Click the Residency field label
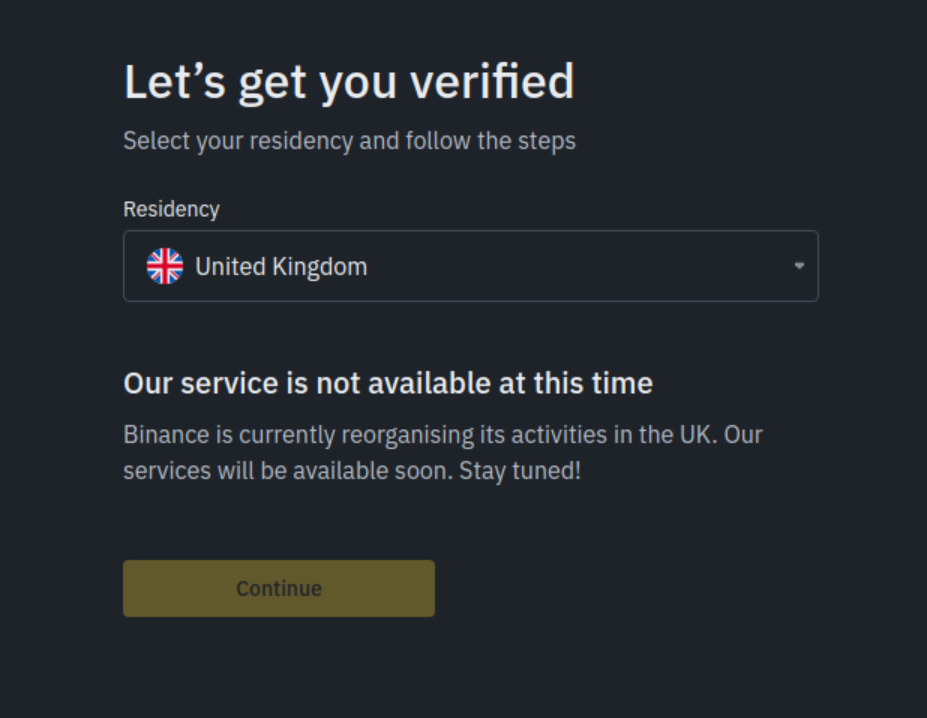The width and height of the screenshot is (927, 718). coord(171,209)
